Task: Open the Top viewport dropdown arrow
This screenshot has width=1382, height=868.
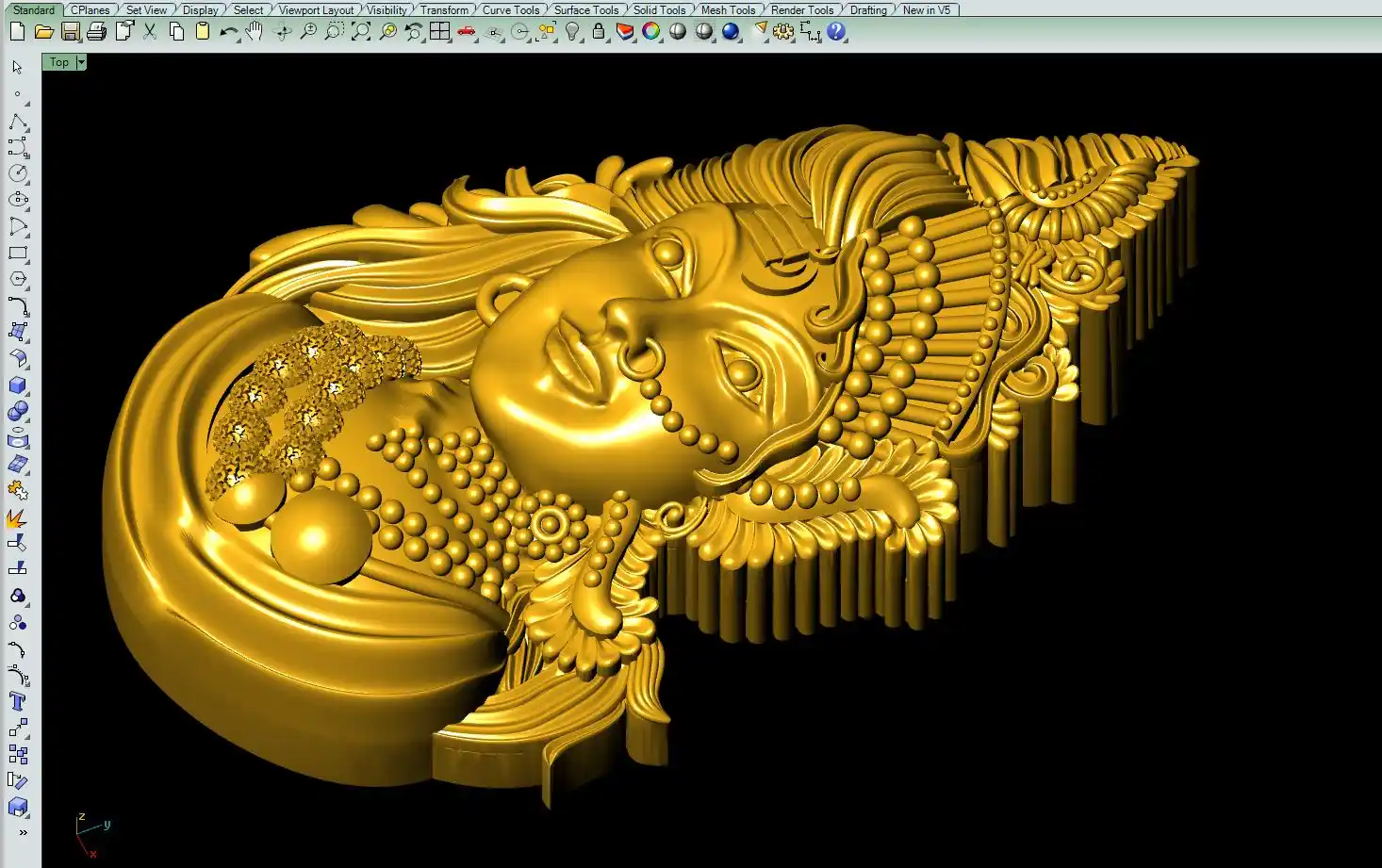Action: [81, 62]
